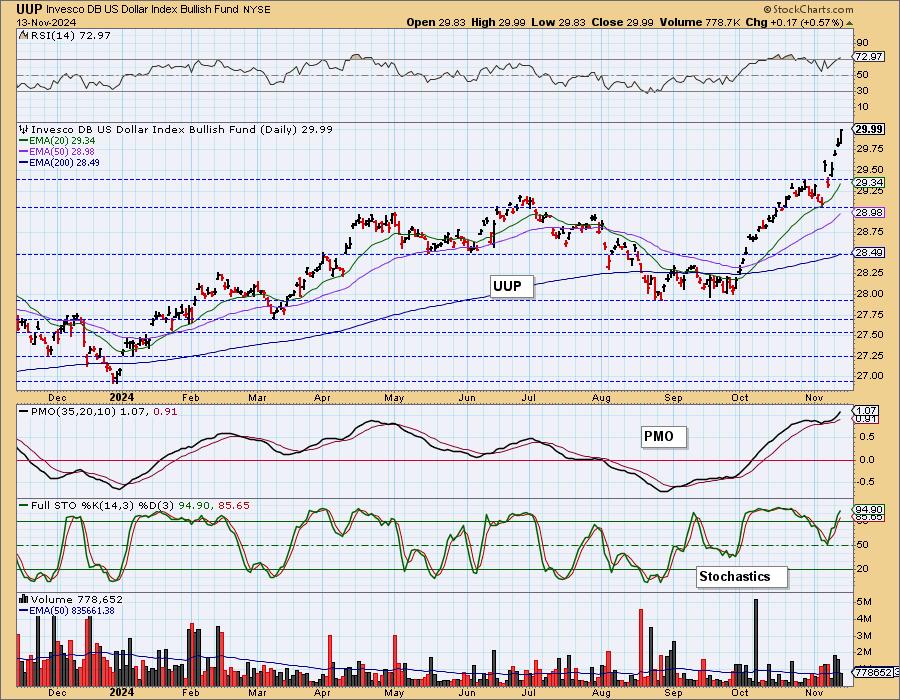Click the Open 29.83 value

[x=436, y=22]
